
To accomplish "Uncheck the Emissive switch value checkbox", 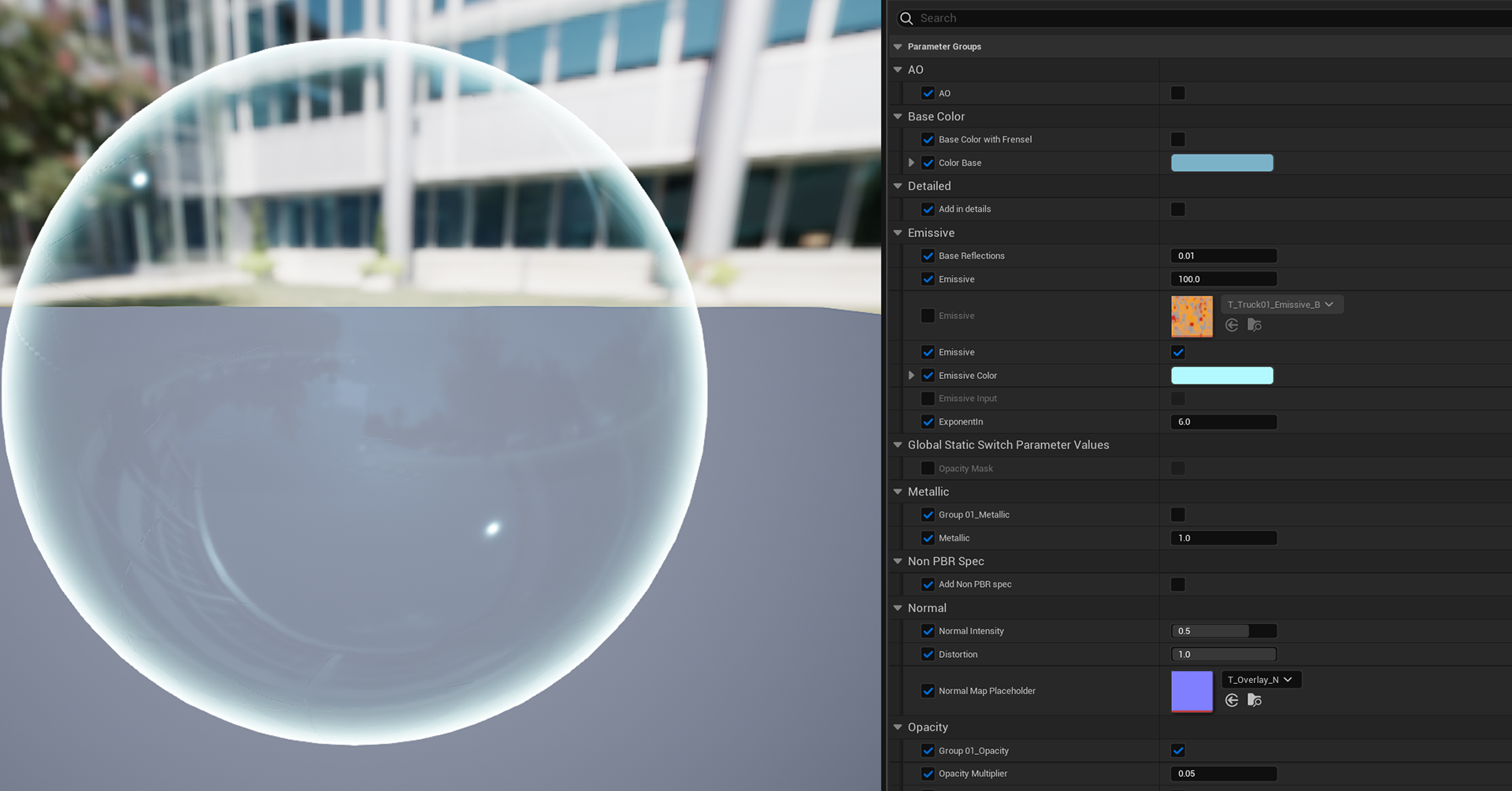I will tap(1178, 352).
